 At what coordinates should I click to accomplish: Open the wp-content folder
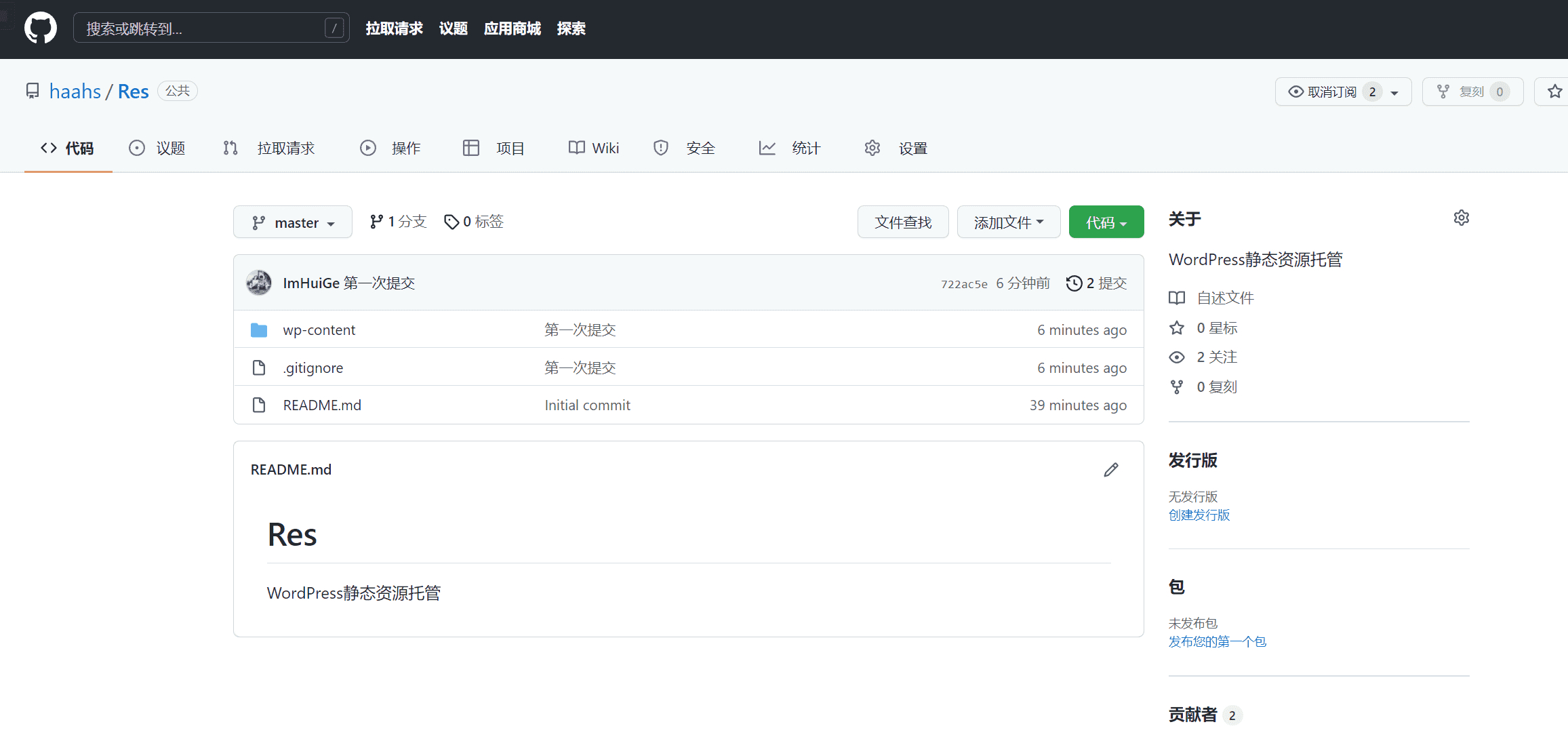coord(319,330)
